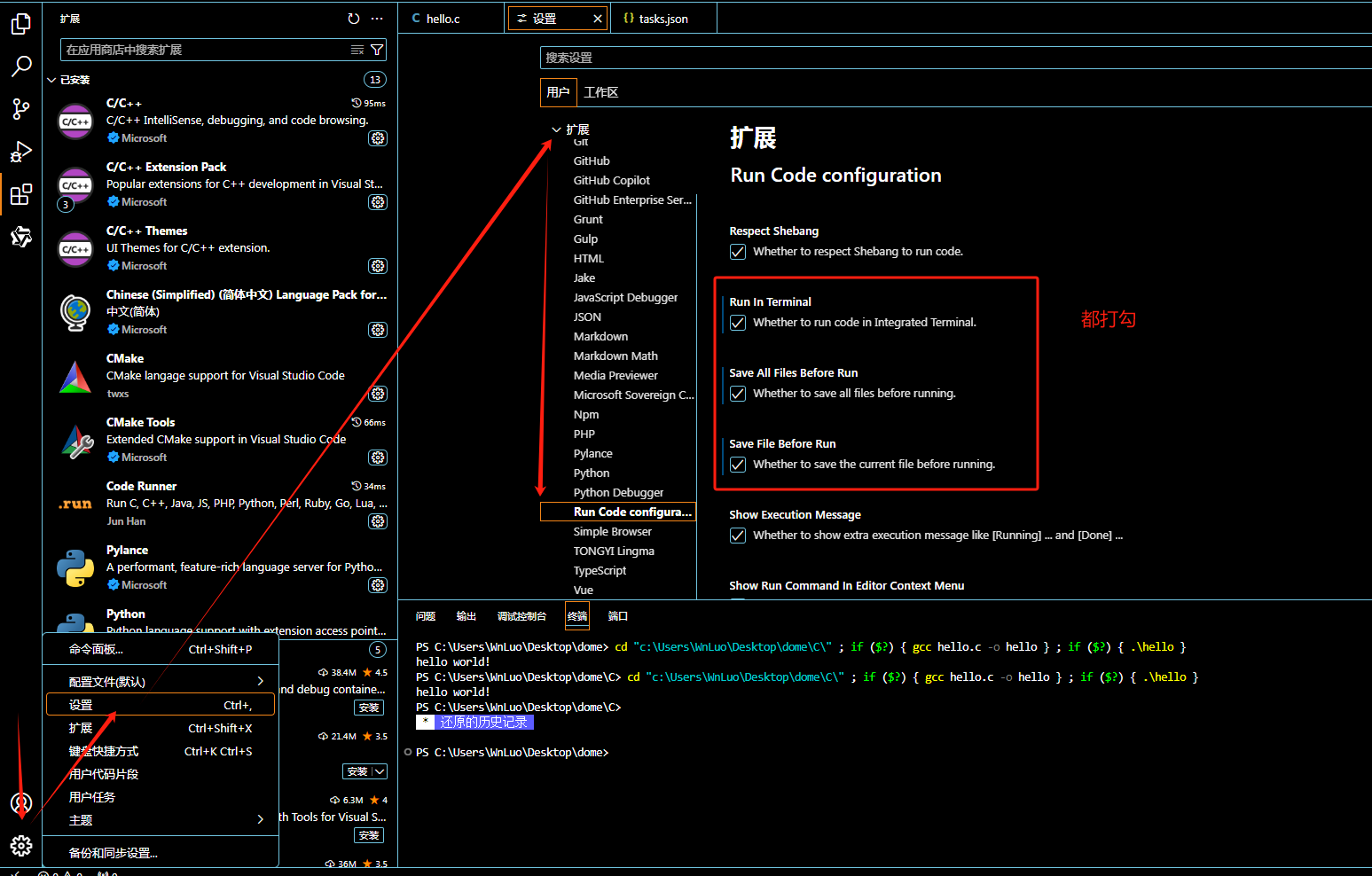Select Run Code configuration tree item

click(618, 512)
